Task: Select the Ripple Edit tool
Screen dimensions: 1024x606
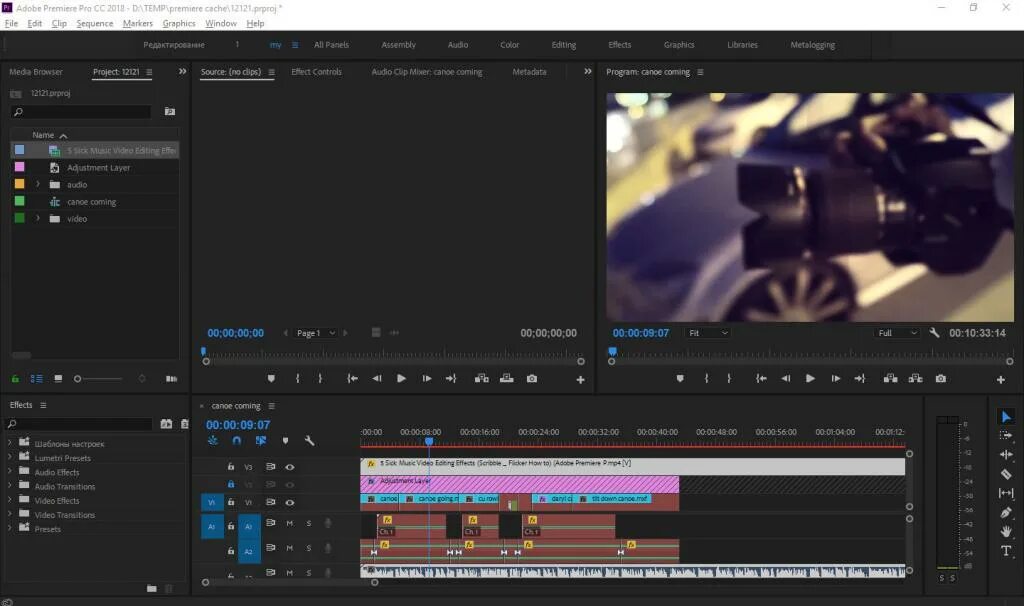Action: (x=1008, y=452)
